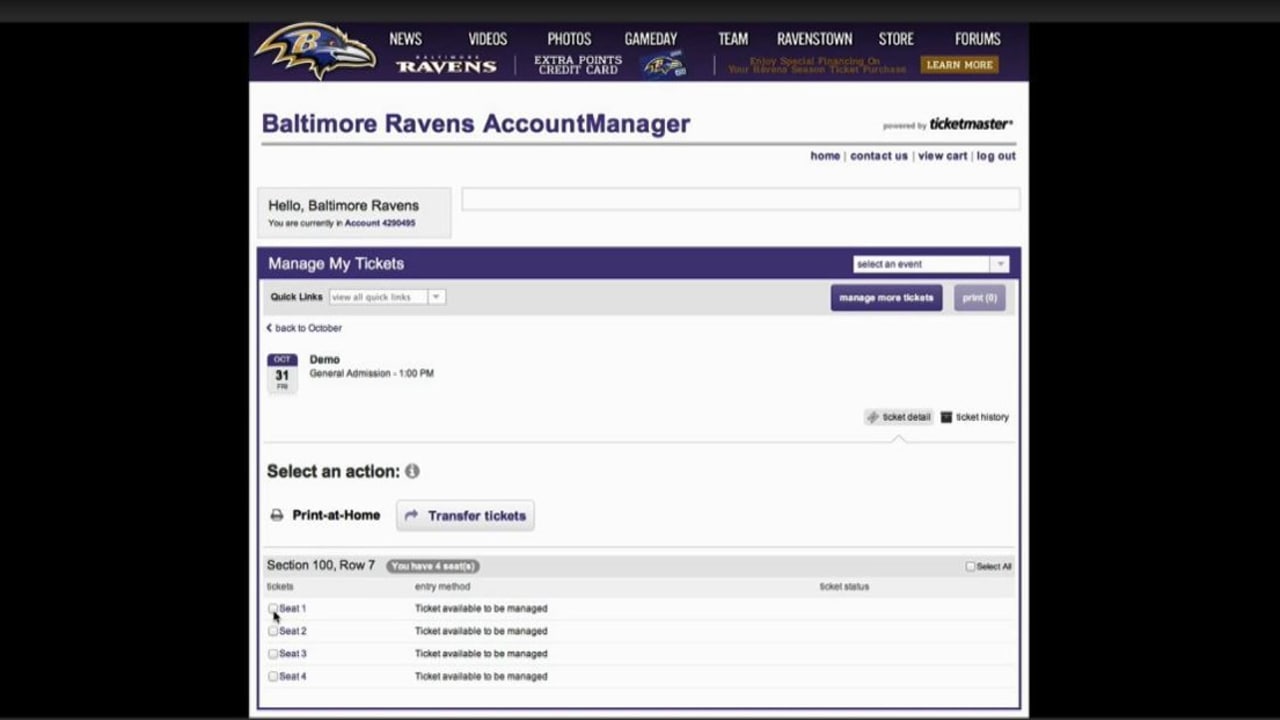Screen dimensions: 1280x720
Task: Click the empty message field beside greeting
Action: (x=740, y=199)
